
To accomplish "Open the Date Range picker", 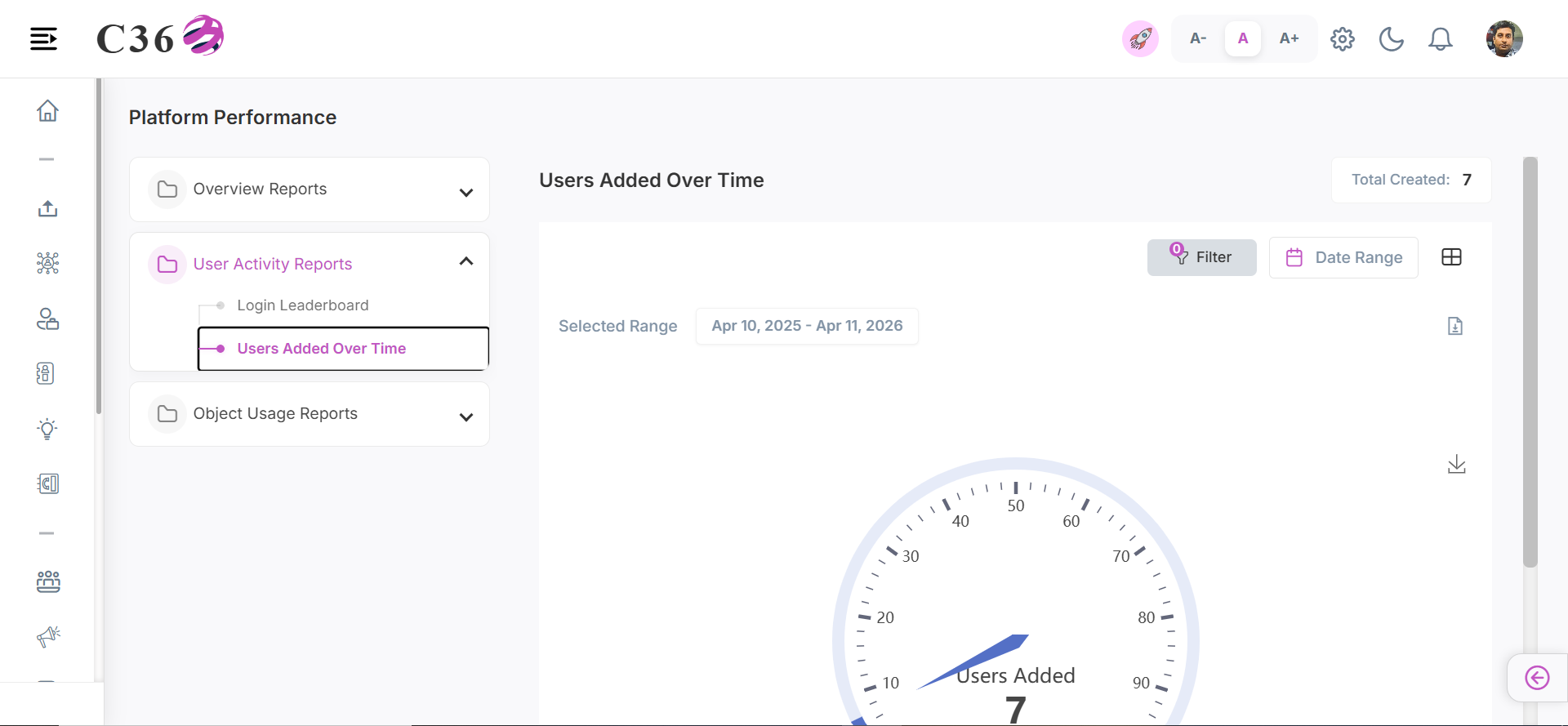I will 1343,257.
